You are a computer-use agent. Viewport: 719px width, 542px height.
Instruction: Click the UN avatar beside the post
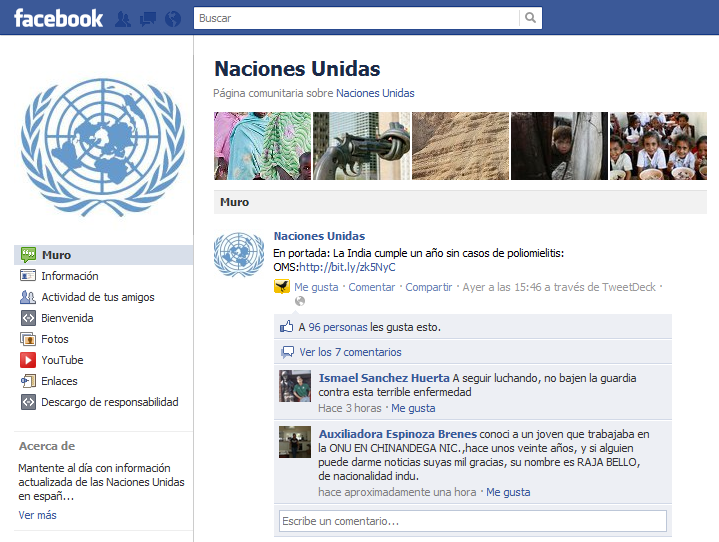tap(239, 254)
